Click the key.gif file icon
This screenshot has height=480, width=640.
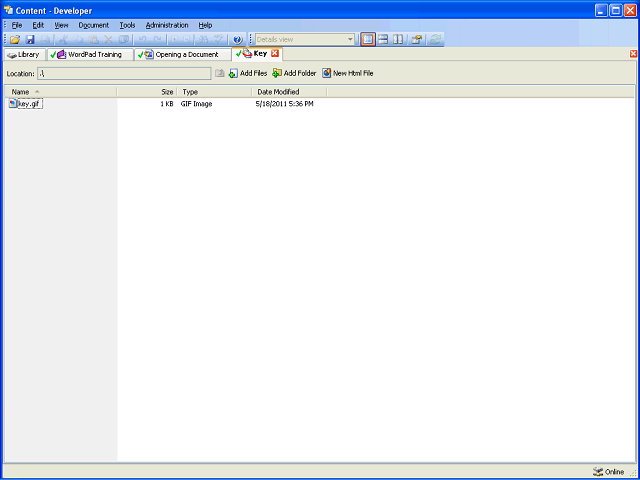(x=13, y=104)
